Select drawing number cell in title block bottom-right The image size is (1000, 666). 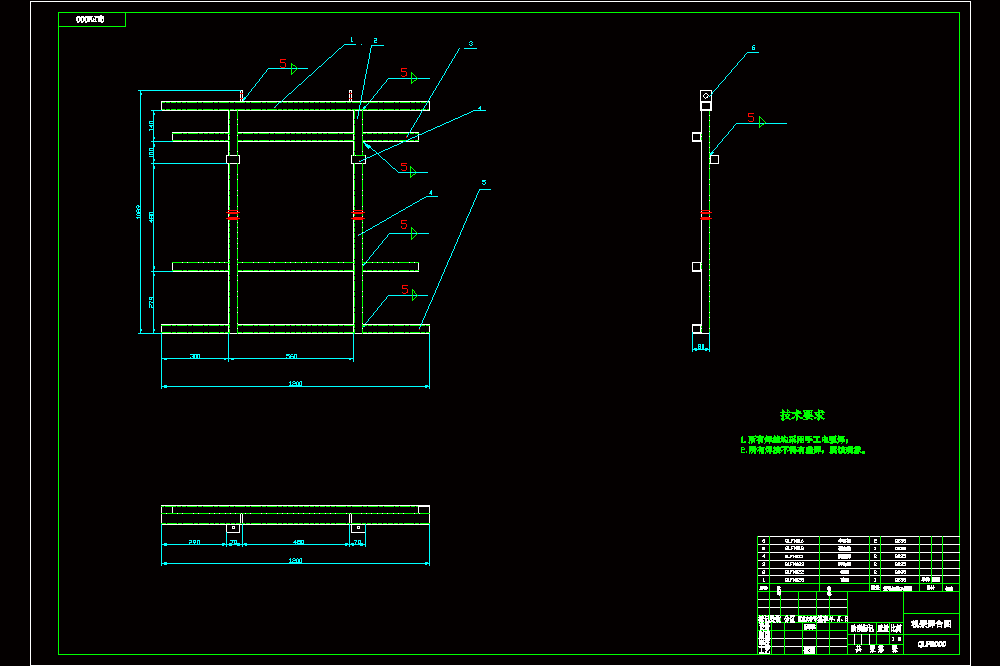coord(932,644)
